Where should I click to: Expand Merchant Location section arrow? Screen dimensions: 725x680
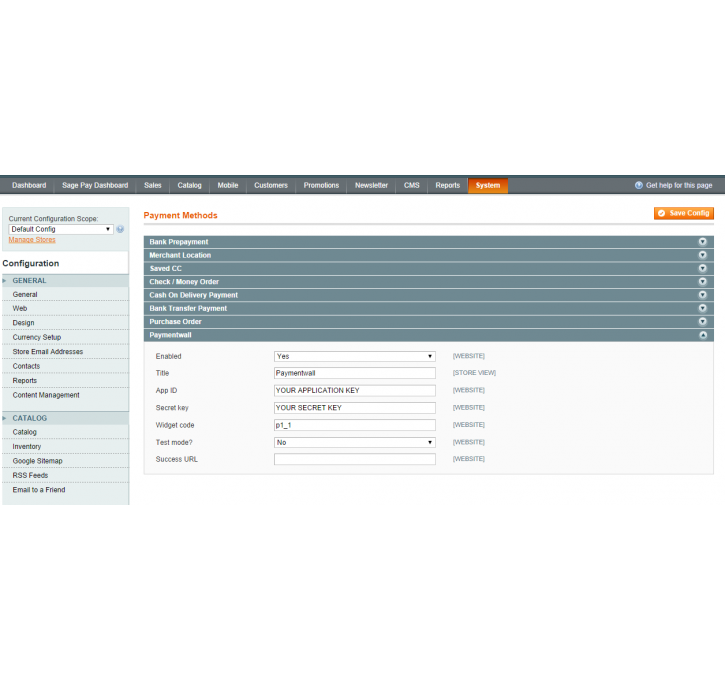[702, 255]
